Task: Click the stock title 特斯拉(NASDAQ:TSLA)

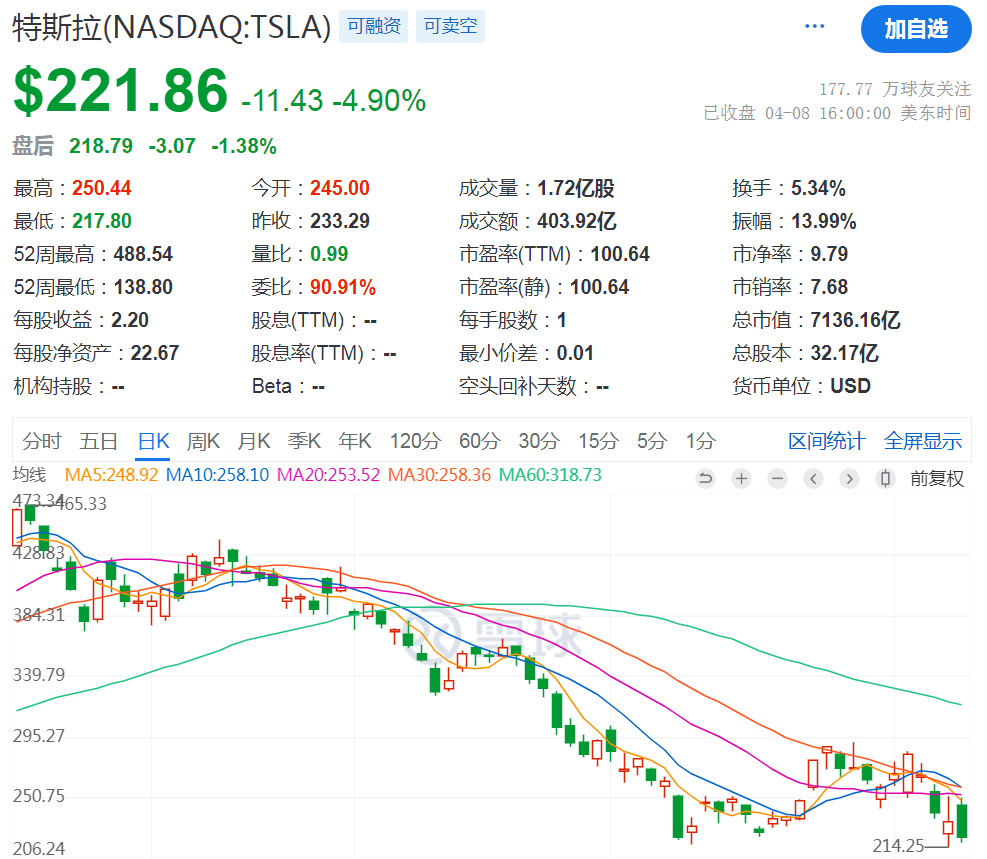Action: click(172, 28)
